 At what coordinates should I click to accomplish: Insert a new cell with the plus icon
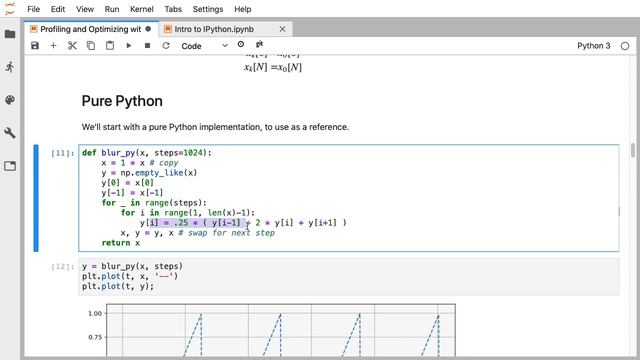point(53,46)
